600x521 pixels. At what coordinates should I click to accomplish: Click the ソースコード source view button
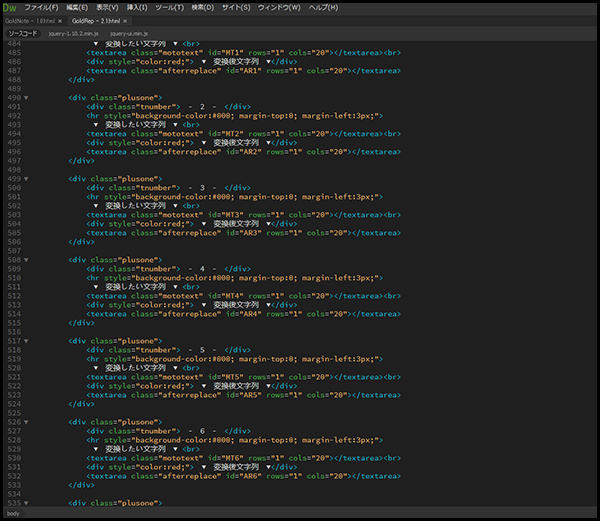point(22,33)
